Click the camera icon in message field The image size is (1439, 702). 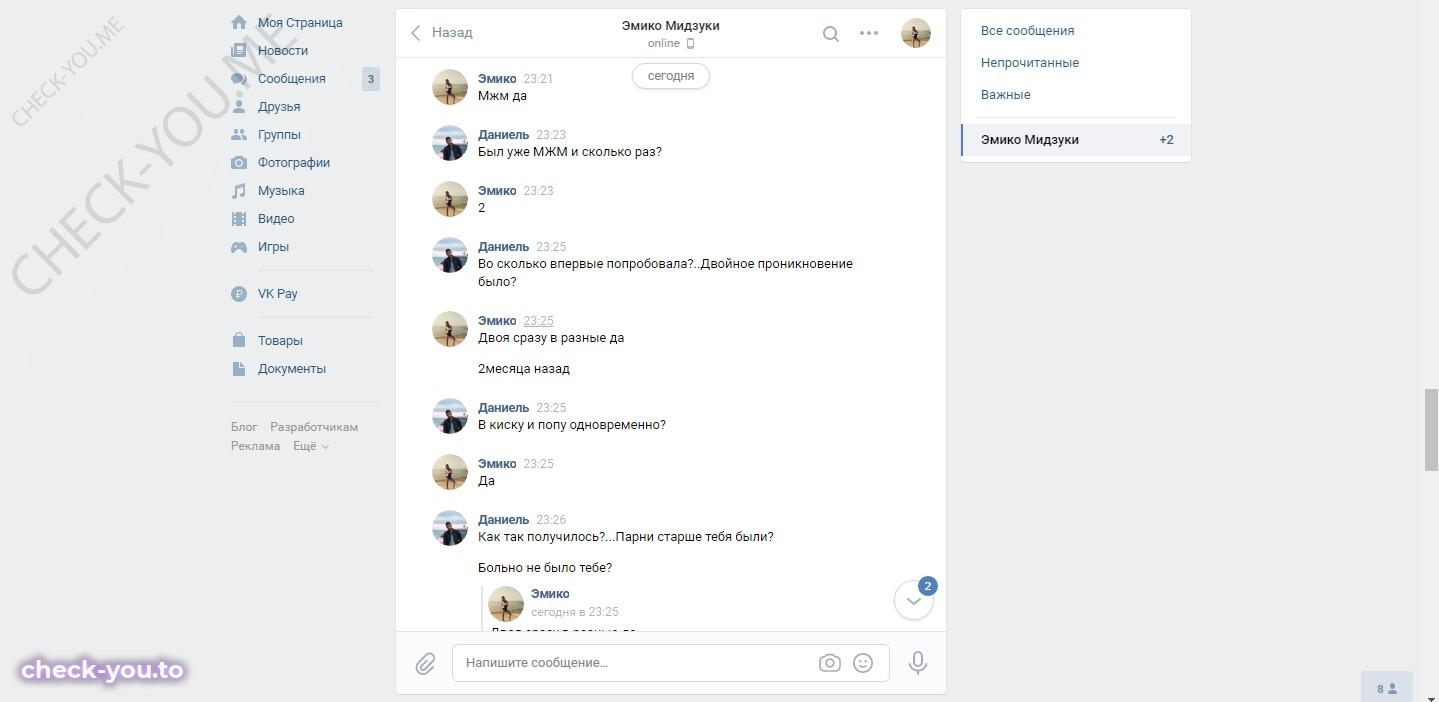(829, 663)
